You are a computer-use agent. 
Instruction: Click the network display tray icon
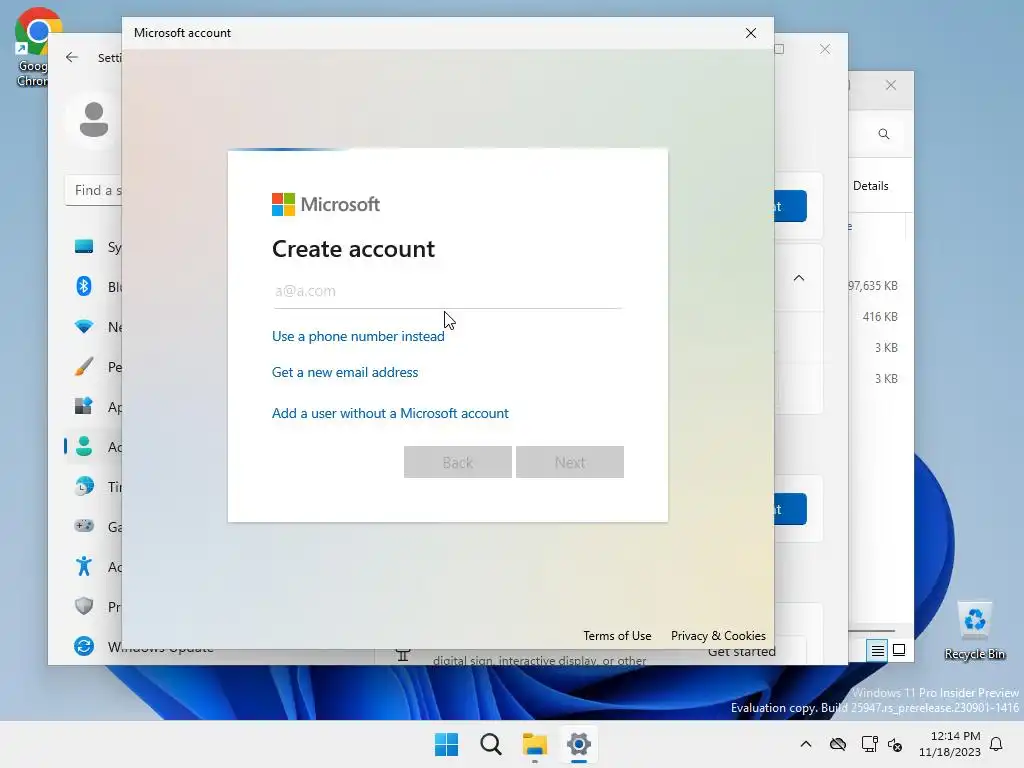pyautogui.click(x=869, y=744)
